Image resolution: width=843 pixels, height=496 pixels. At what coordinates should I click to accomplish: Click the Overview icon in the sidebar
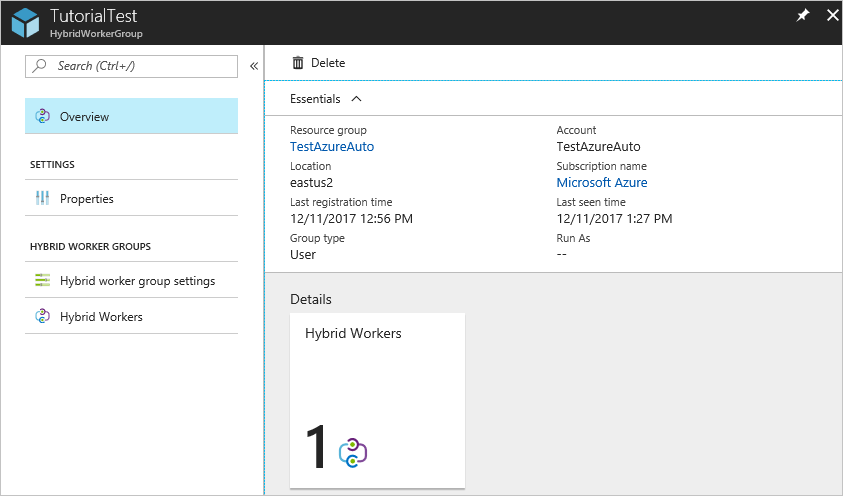tap(43, 117)
